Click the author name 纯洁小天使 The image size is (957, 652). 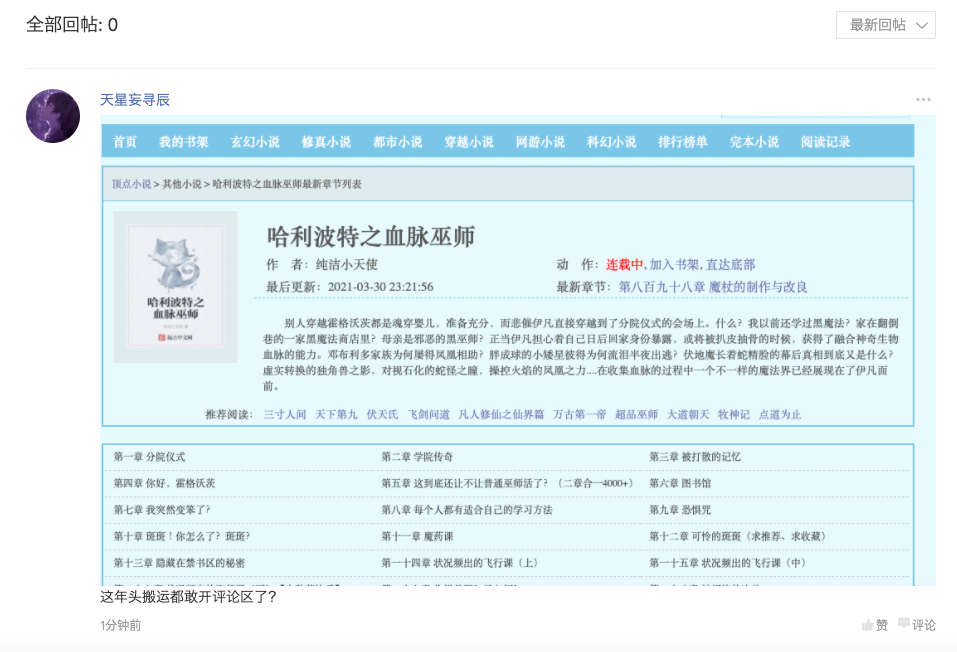(347, 264)
